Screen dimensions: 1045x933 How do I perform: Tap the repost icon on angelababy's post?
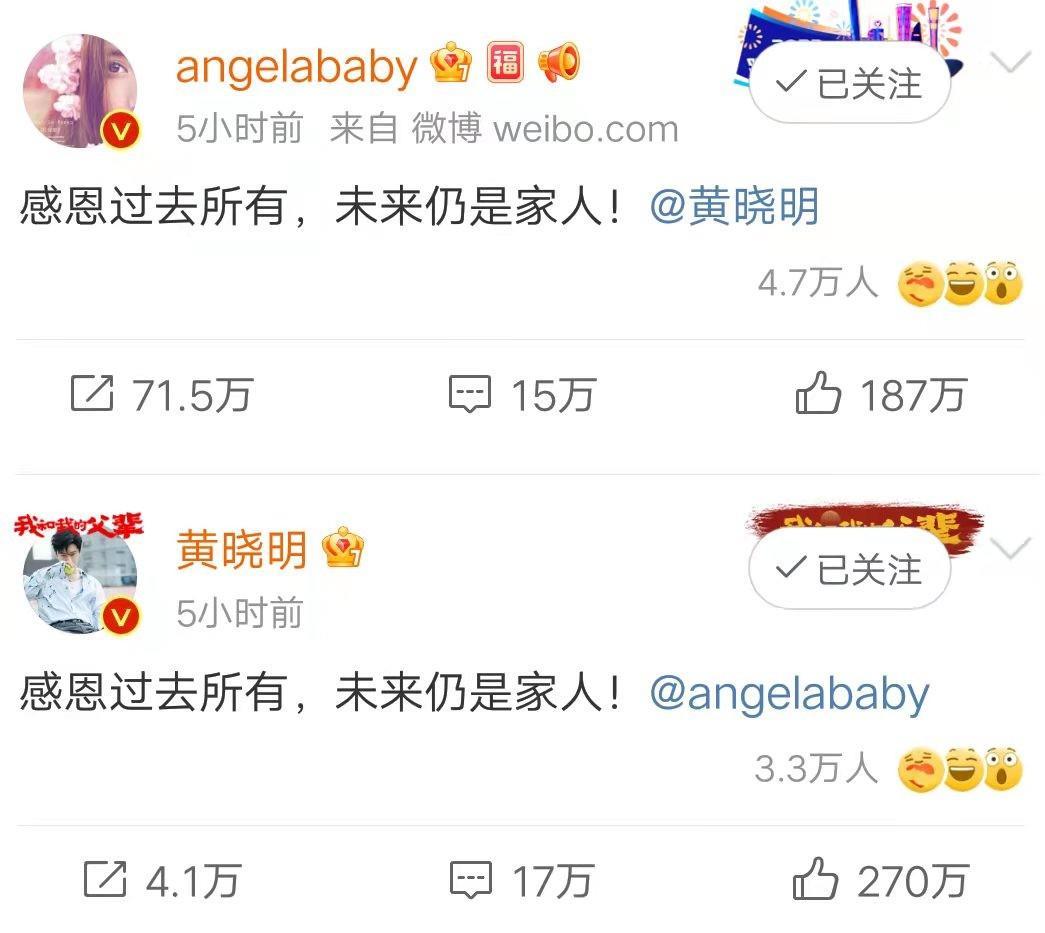point(92,393)
